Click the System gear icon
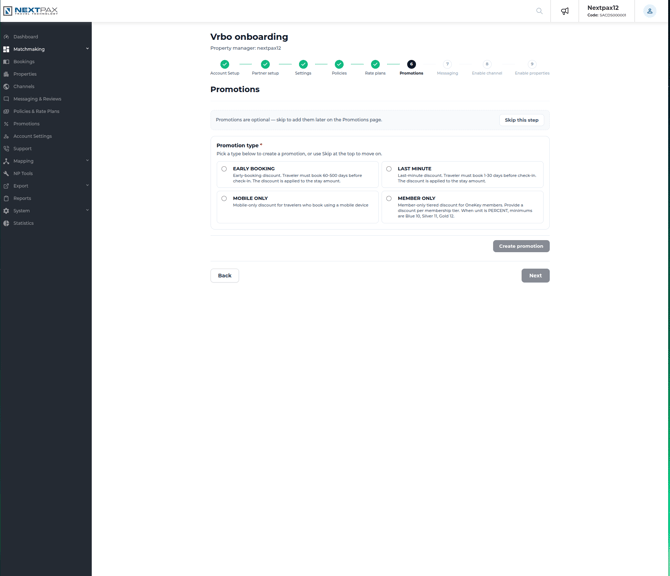 point(6,211)
